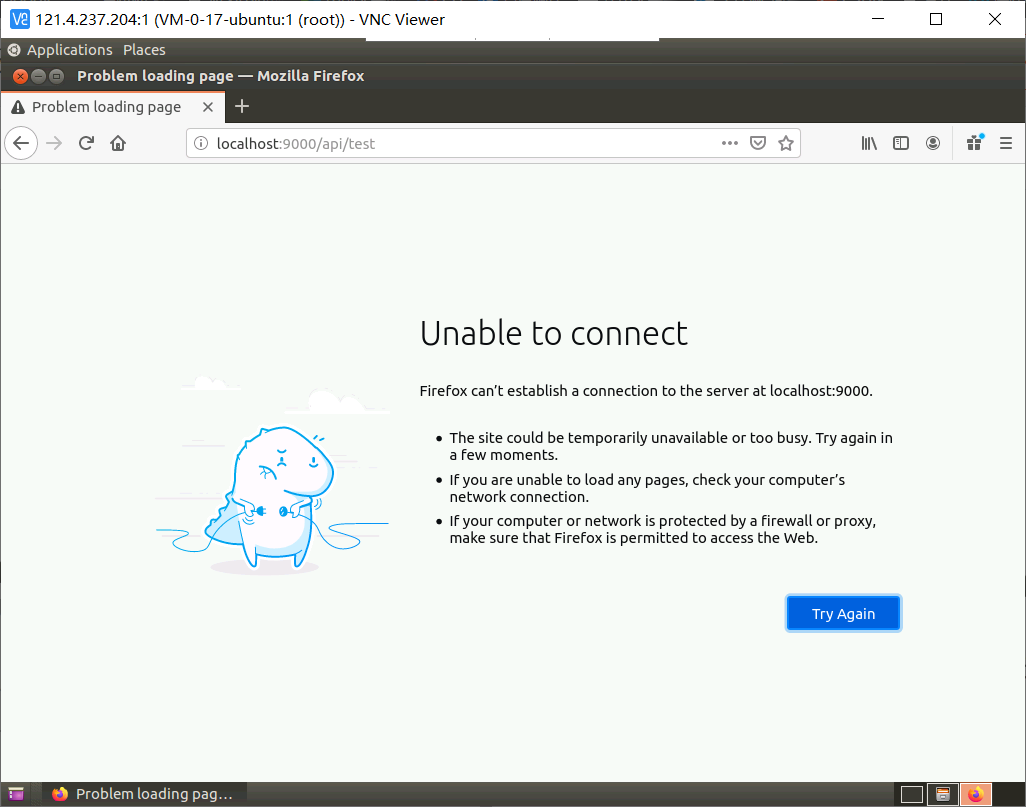Open page actions three-dot menu
1026x807 pixels.
point(730,143)
